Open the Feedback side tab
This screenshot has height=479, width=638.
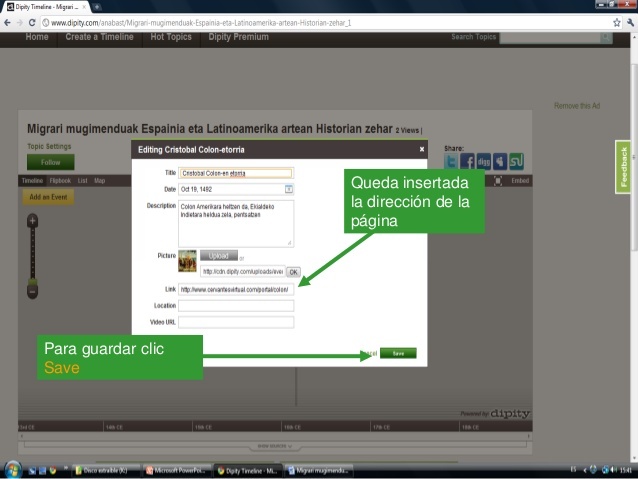click(623, 167)
